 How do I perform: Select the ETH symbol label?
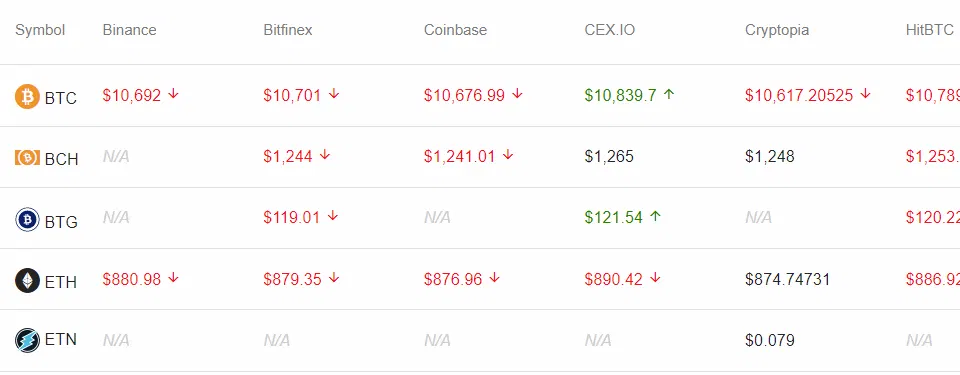tap(61, 282)
